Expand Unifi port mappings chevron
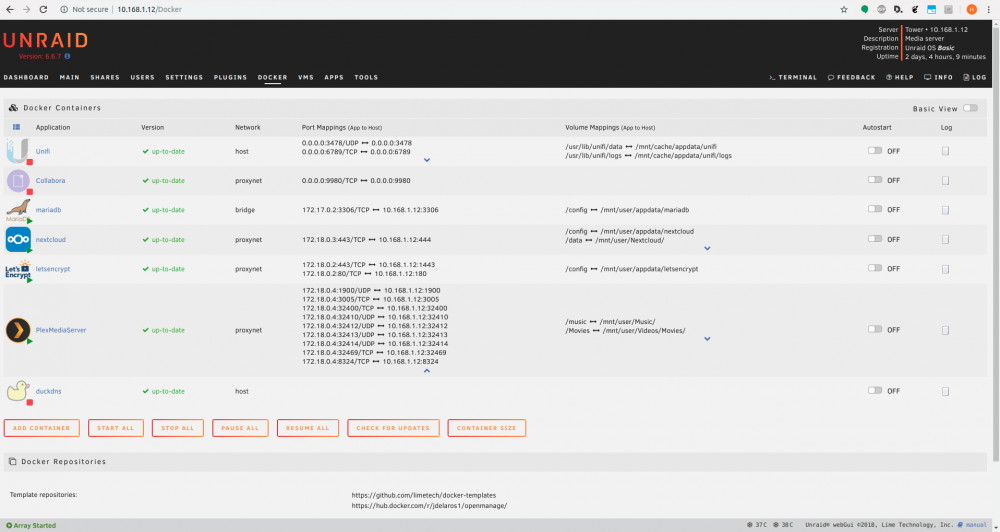1000x532 pixels. 427,160
